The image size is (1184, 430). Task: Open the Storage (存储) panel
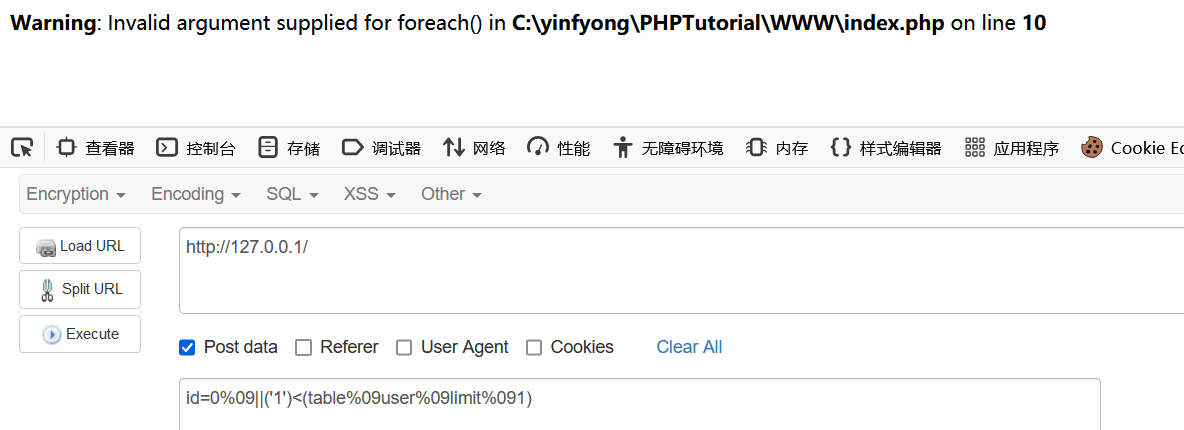tap(288, 147)
